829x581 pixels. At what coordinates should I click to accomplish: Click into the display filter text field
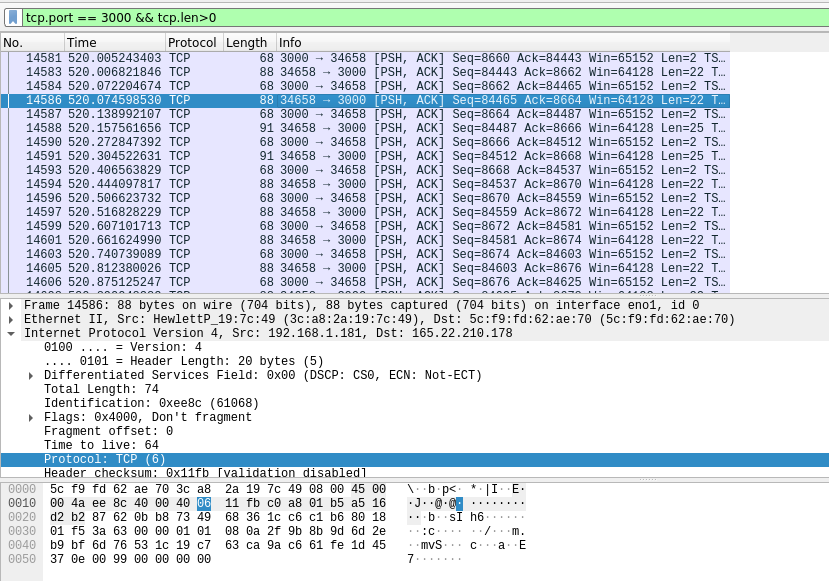tap(400, 17)
